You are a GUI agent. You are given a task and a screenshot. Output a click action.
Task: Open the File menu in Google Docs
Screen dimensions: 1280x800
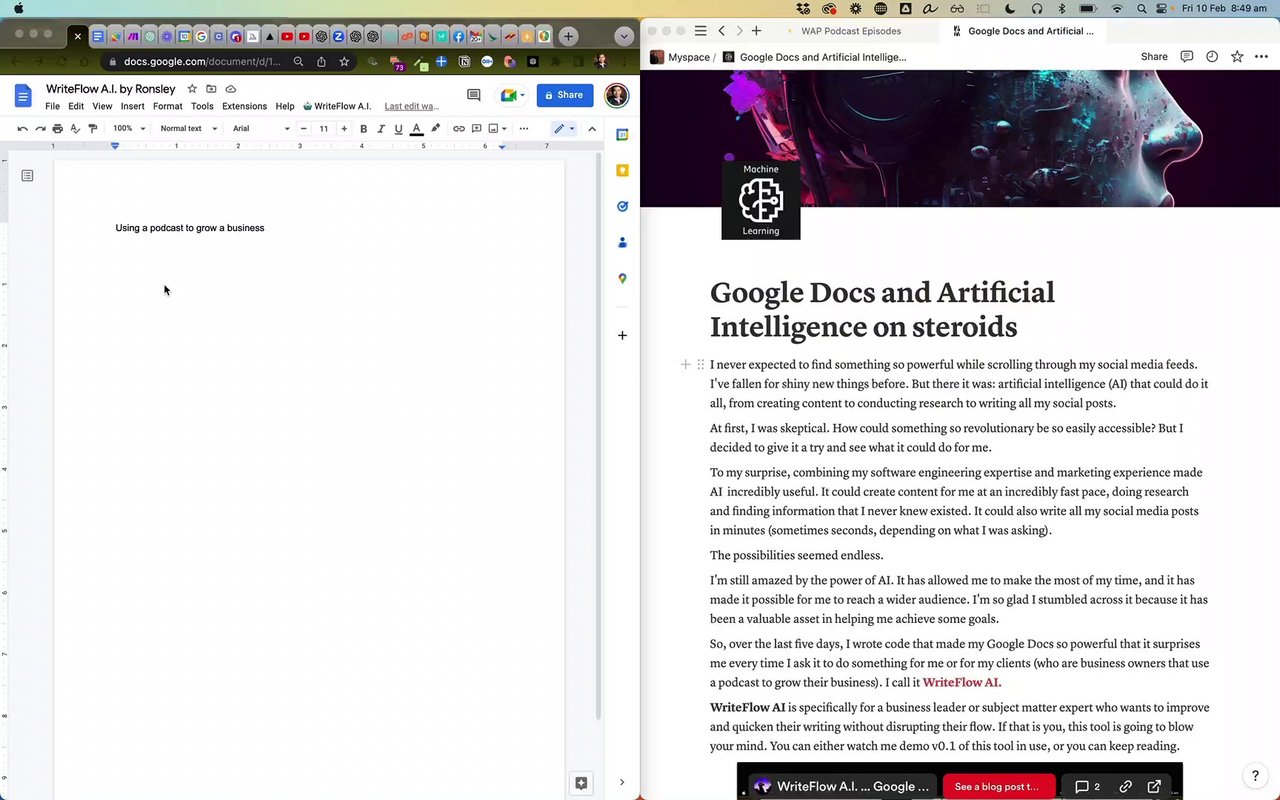pyautogui.click(x=52, y=106)
